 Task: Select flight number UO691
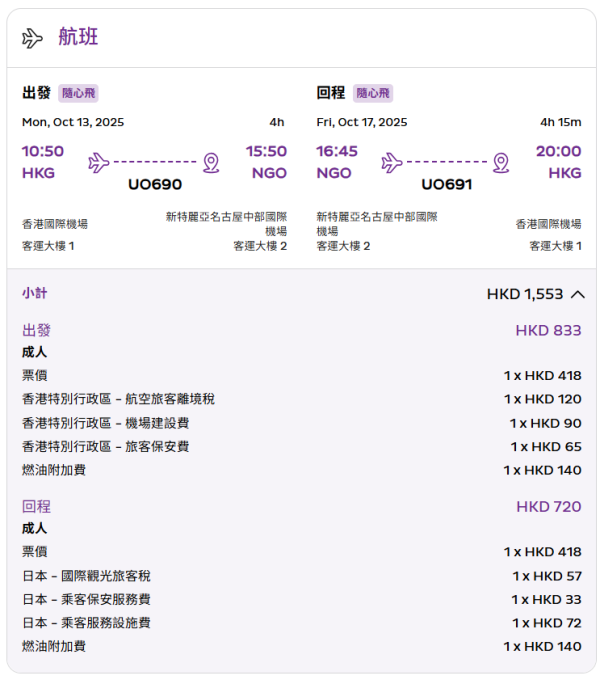point(447,185)
